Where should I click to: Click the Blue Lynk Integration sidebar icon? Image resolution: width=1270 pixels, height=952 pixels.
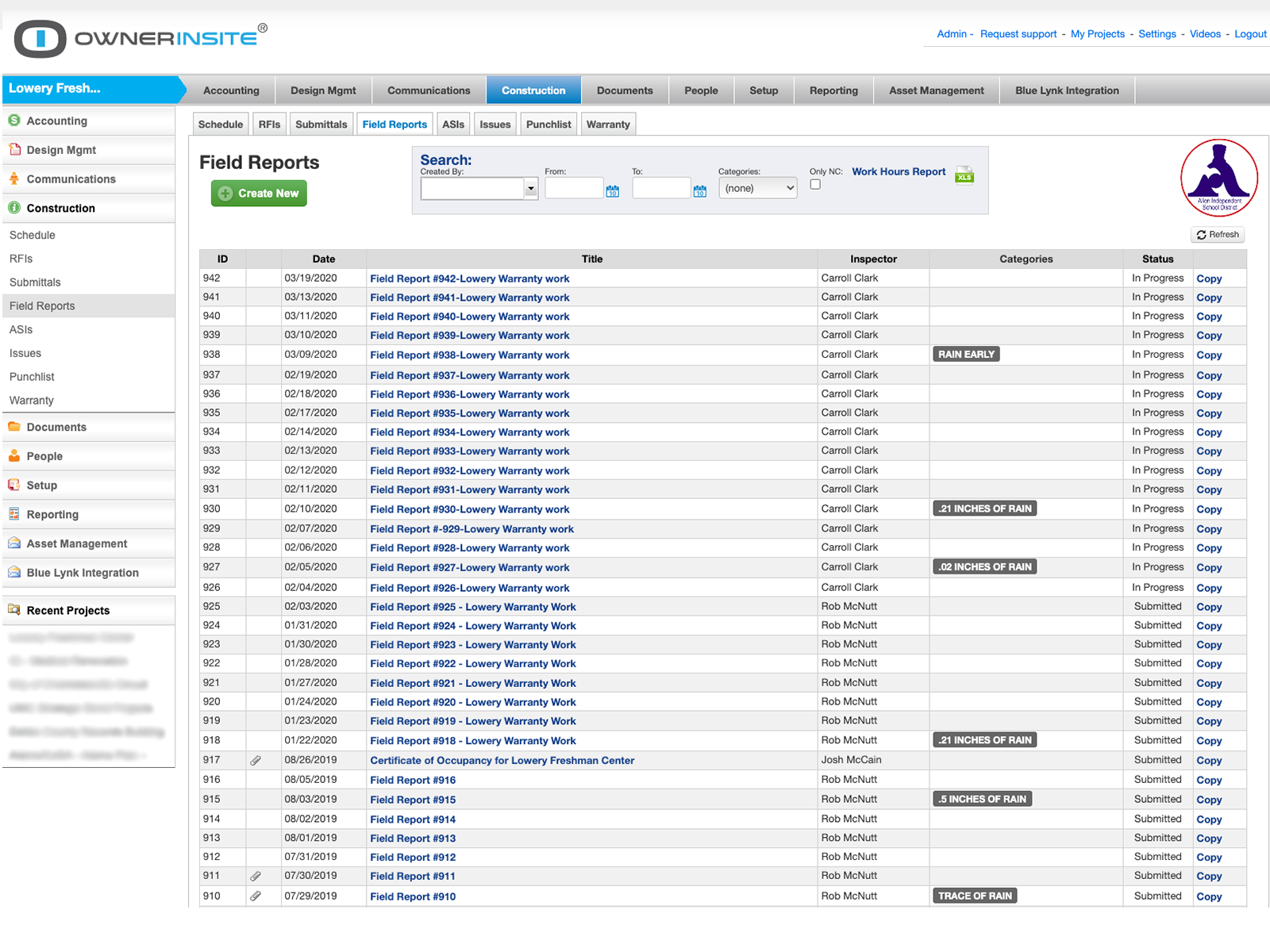point(13,572)
